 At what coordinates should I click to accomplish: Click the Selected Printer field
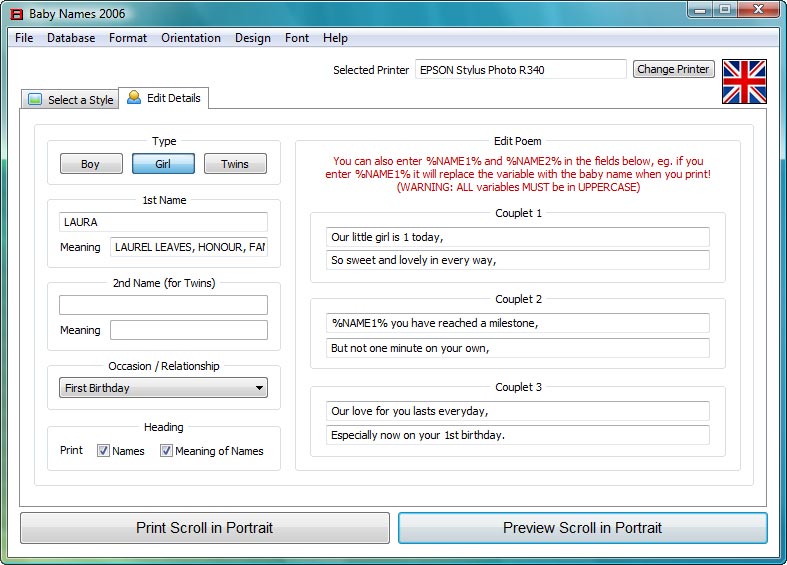point(520,70)
